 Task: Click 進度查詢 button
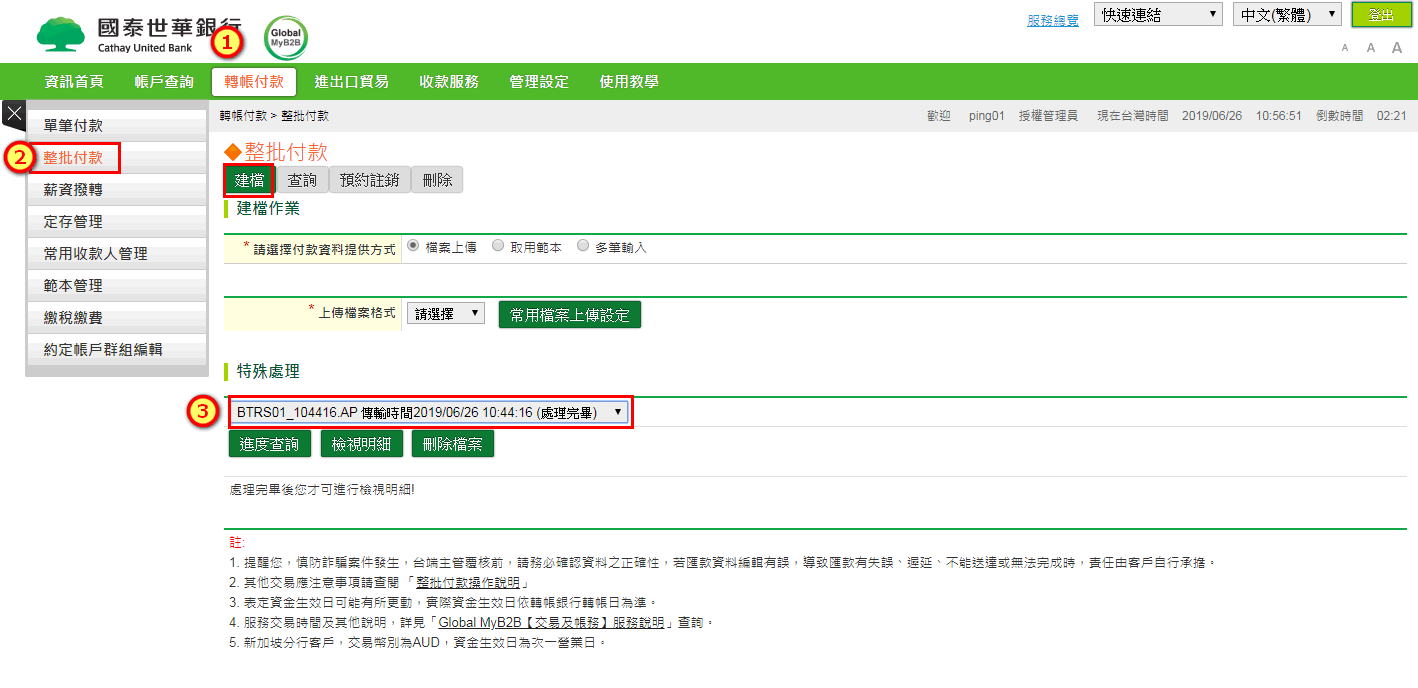pyautogui.click(x=270, y=444)
